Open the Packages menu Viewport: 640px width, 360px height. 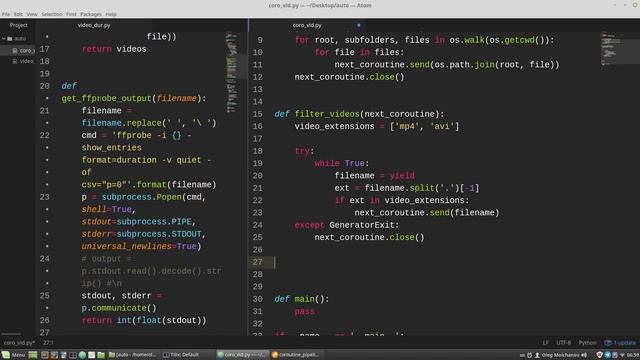pos(91,14)
